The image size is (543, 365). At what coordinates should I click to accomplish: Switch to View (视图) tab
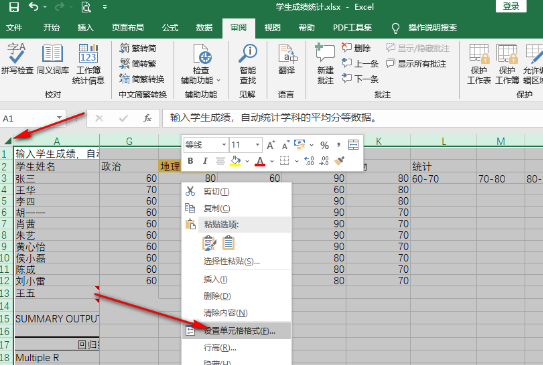[272, 28]
